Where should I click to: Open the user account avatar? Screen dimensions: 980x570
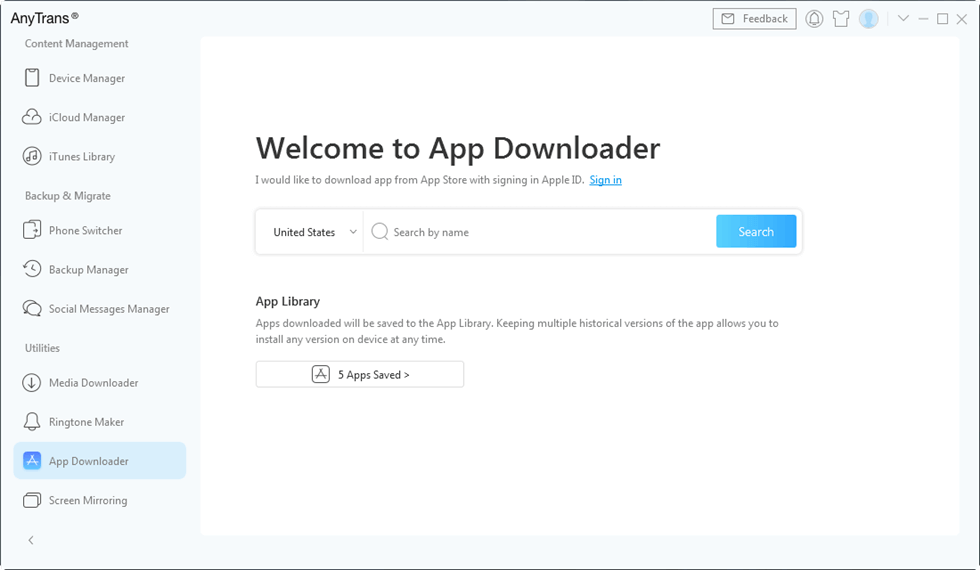869,19
